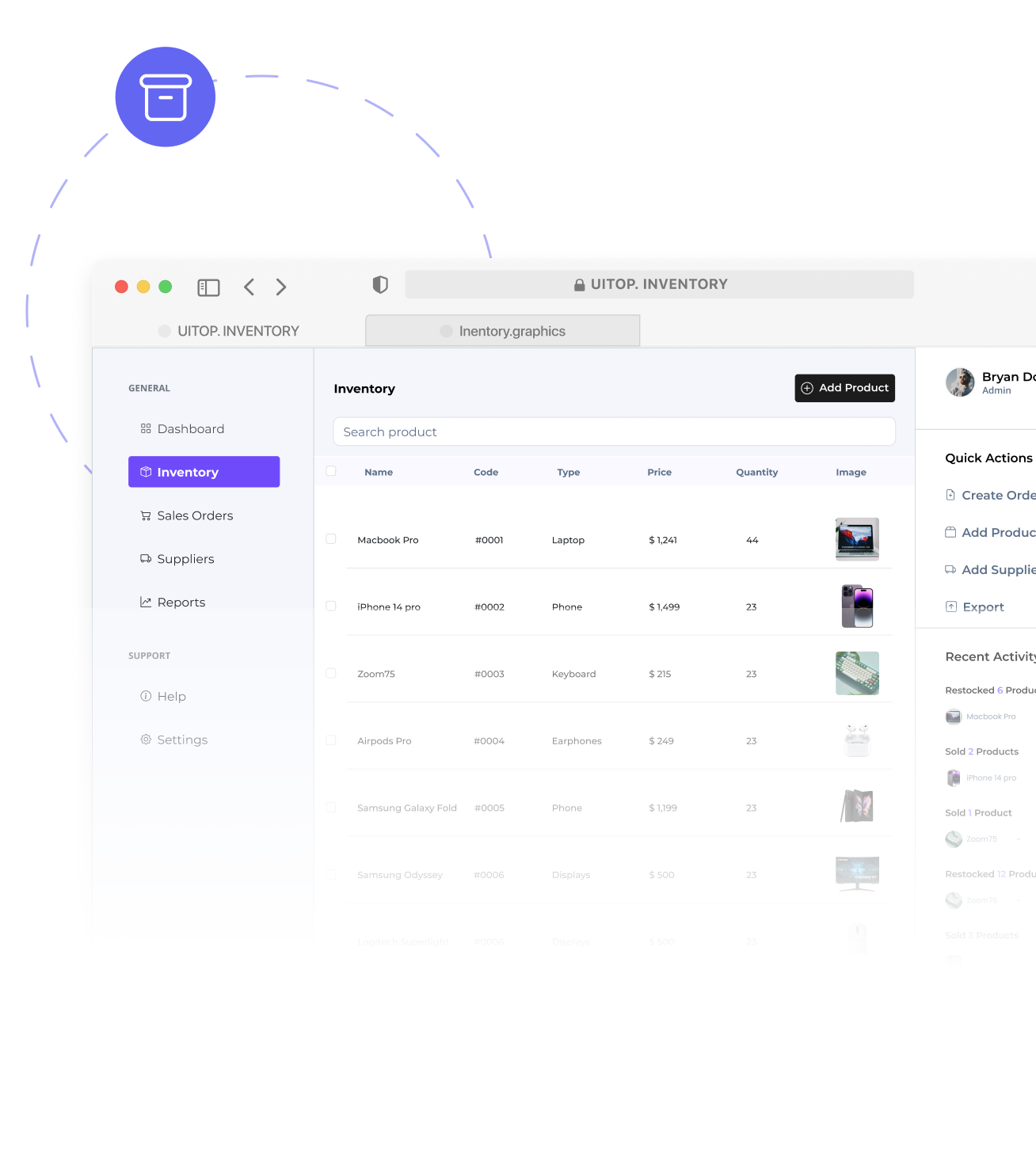Check the iPhone 14 pro checkbox
This screenshot has width=1036, height=1175.
click(331, 607)
